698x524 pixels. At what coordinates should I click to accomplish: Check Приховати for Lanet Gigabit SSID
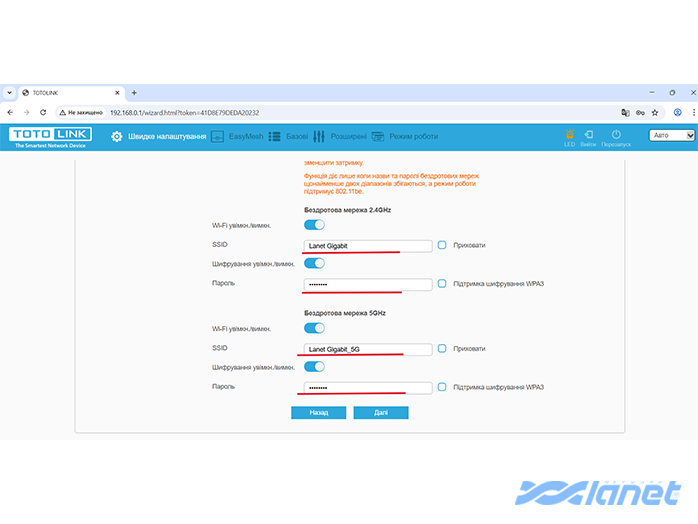pos(442,245)
